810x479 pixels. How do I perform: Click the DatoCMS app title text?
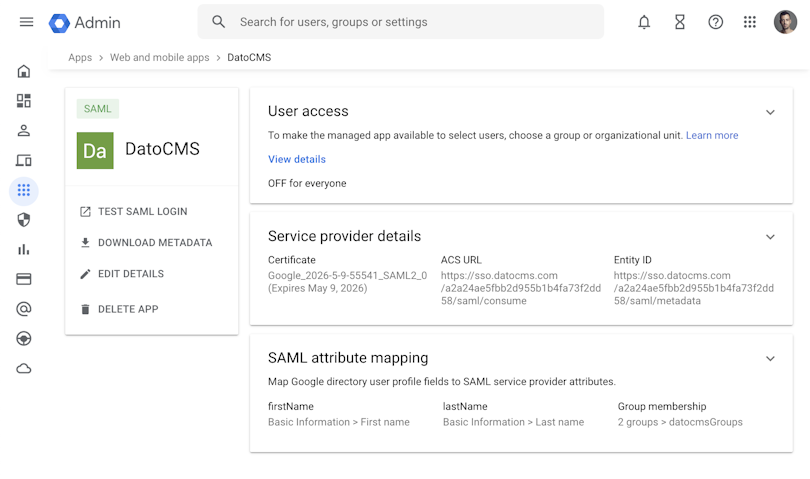(x=162, y=149)
